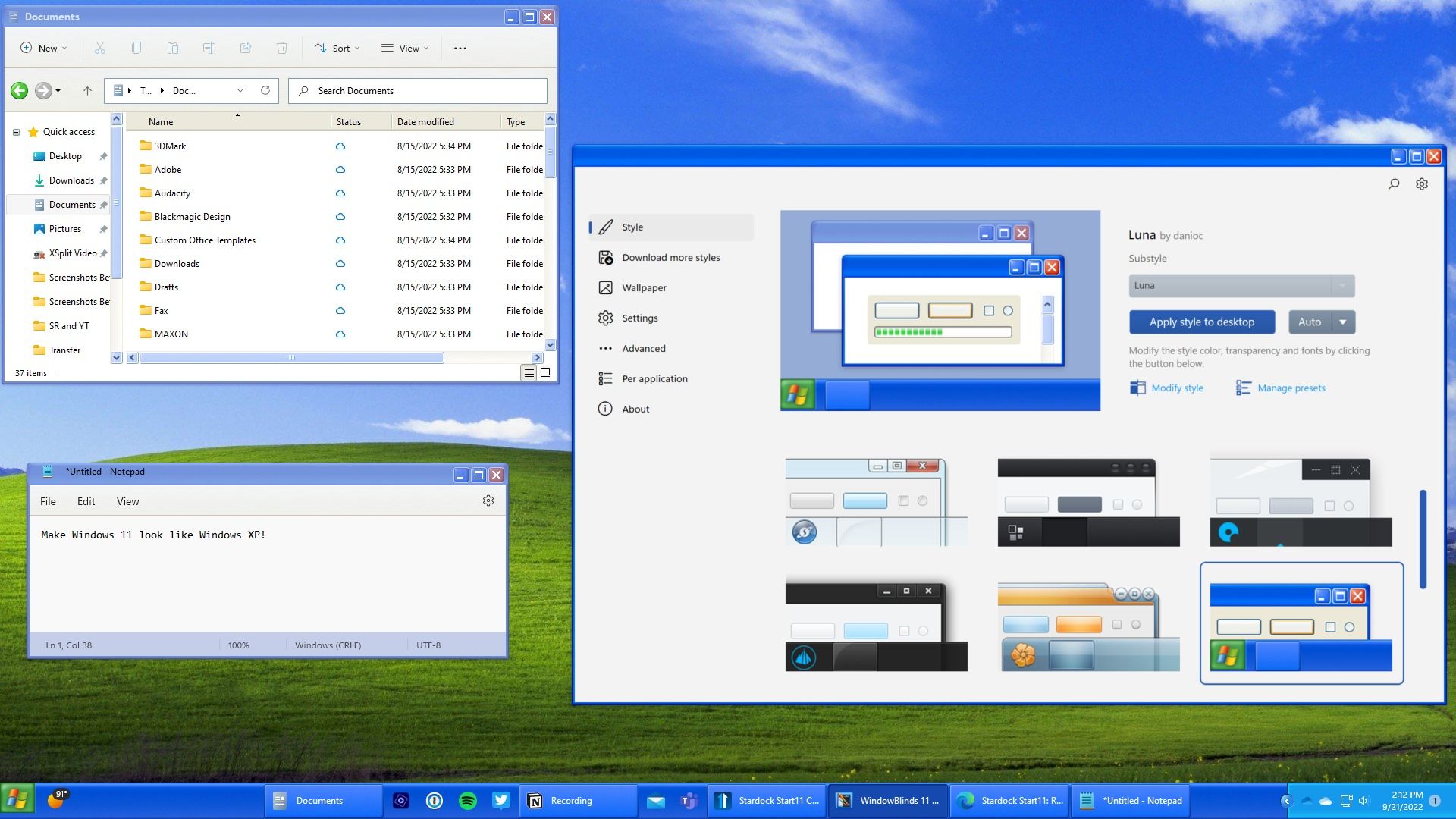Screen dimensions: 1456x819
Task: Open the Edit menu in Notepad
Action: click(86, 500)
